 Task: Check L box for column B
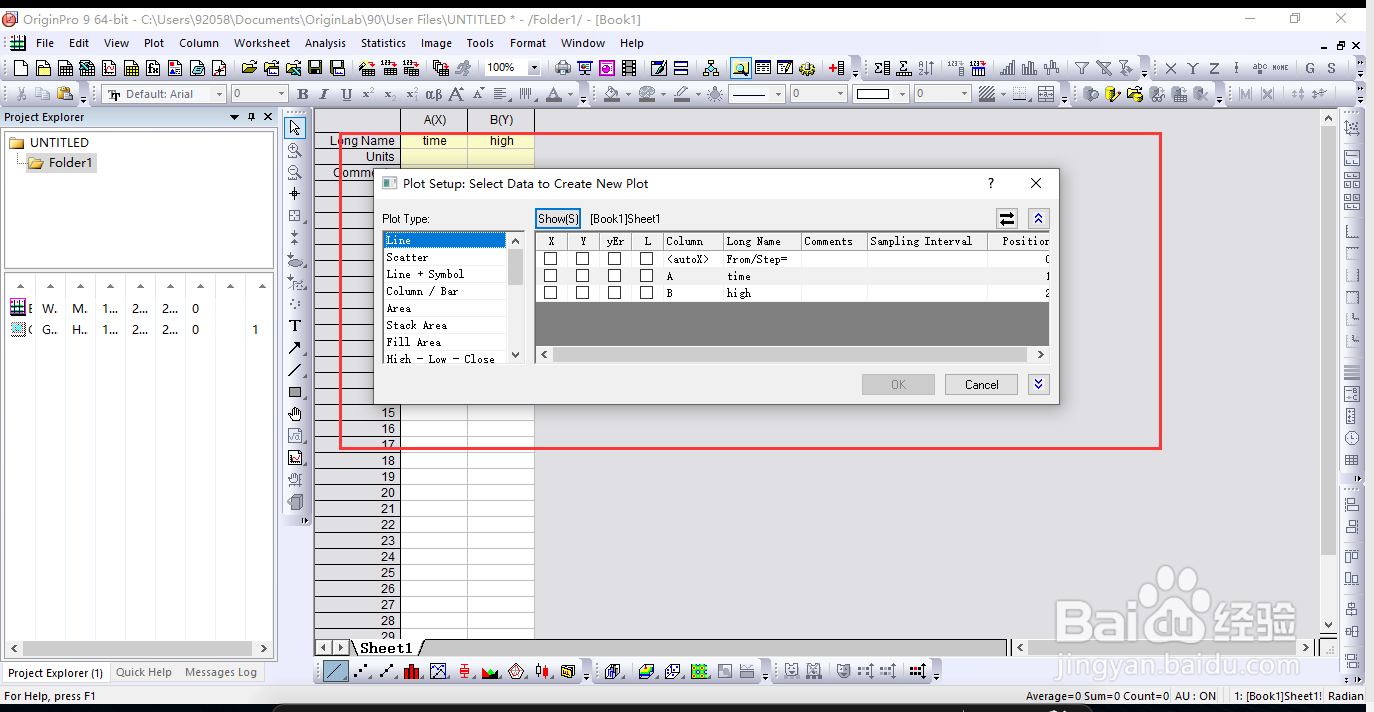pos(646,293)
